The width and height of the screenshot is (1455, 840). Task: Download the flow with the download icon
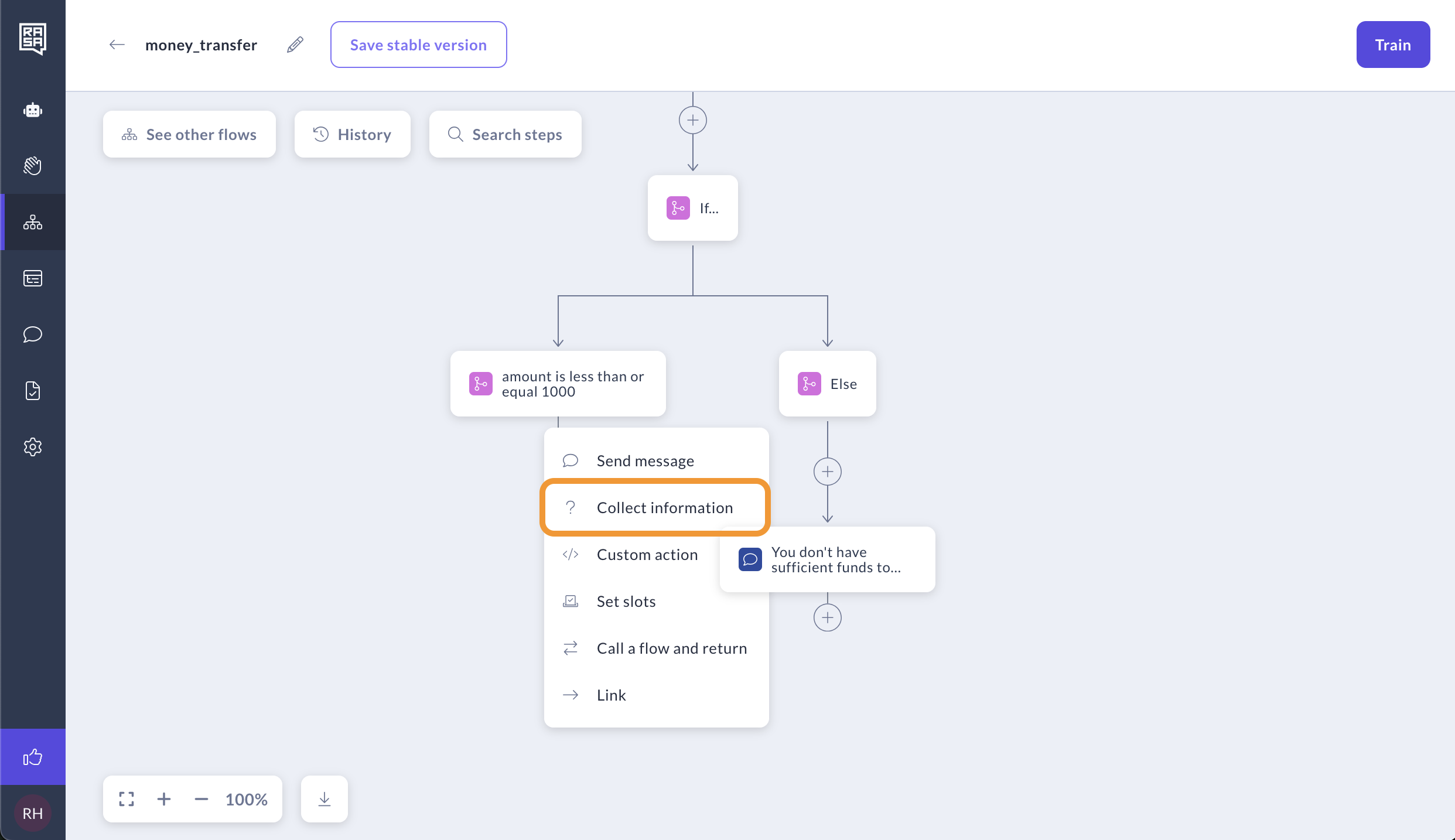(x=324, y=799)
